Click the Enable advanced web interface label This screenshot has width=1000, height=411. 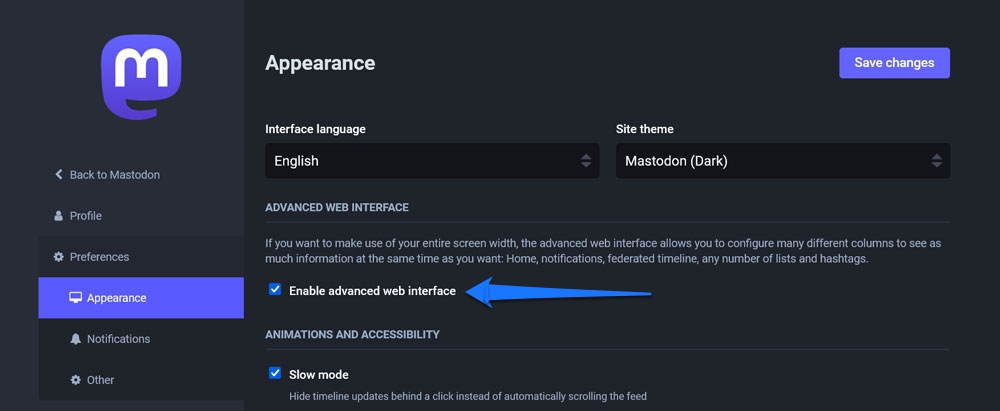[x=372, y=291]
